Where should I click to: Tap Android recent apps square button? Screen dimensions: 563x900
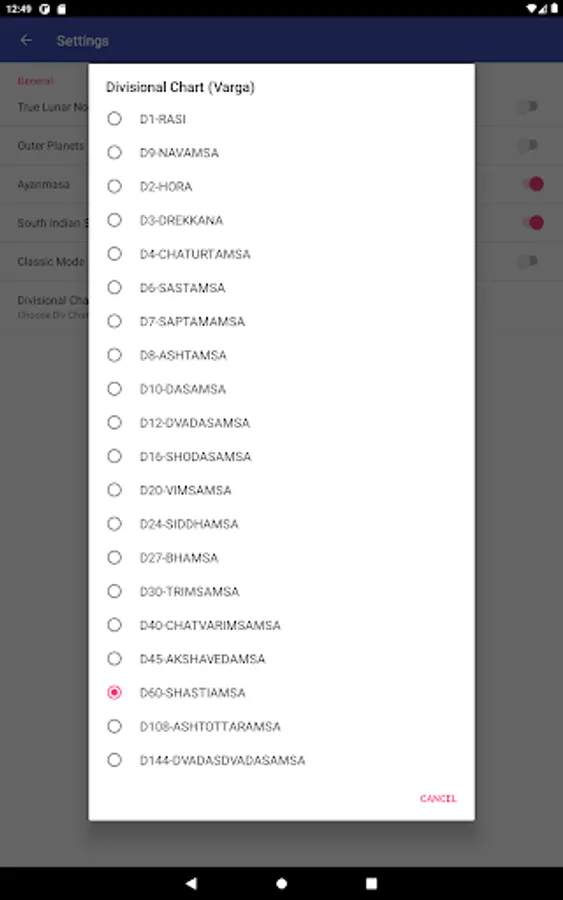coord(371,883)
